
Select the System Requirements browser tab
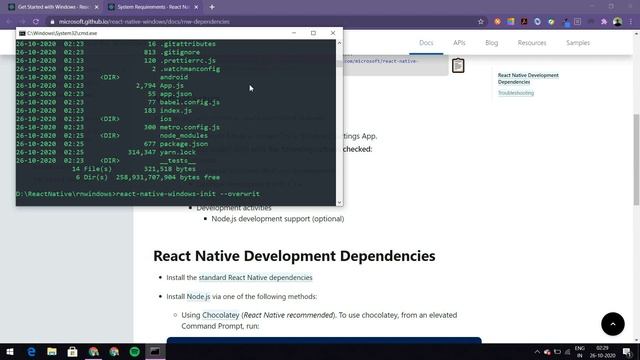coord(153,7)
